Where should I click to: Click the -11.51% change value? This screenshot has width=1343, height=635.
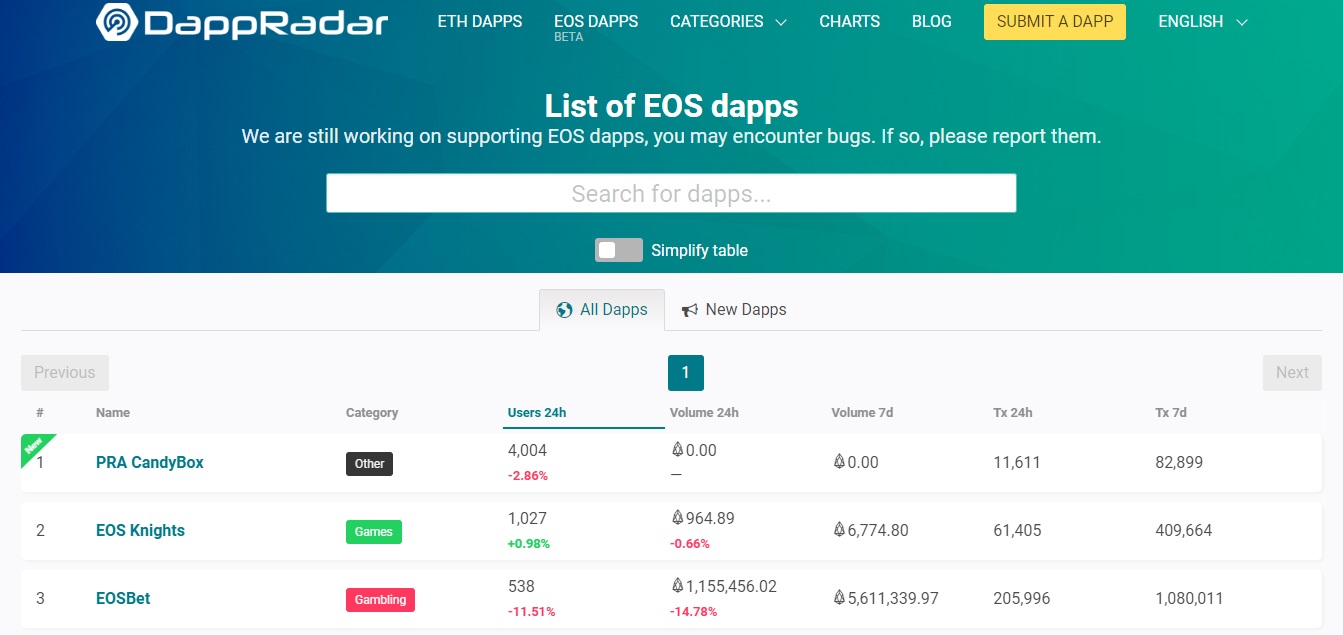532,612
